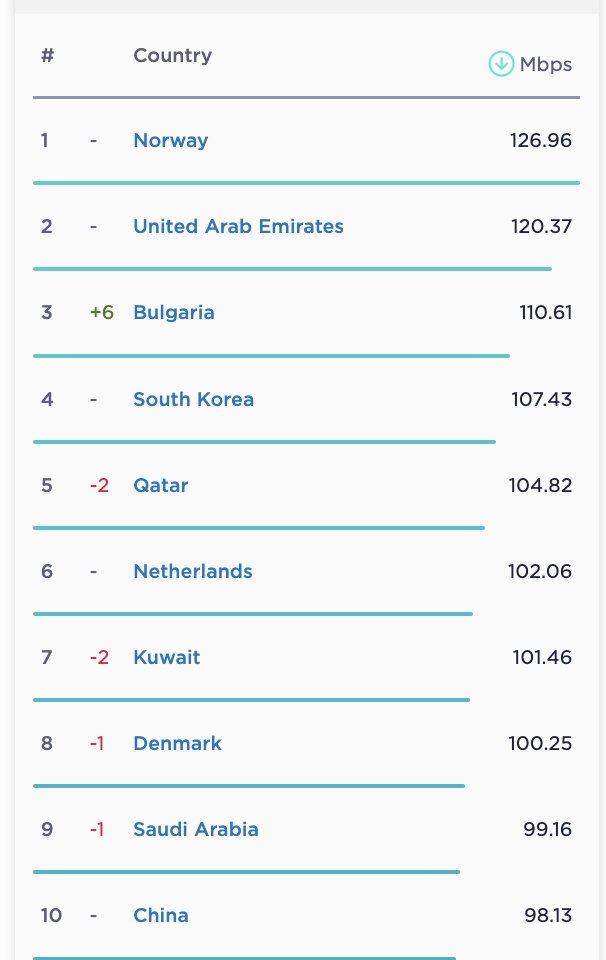The width and height of the screenshot is (606, 960).
Task: Open the United Arab Emirates link
Action: point(238,226)
